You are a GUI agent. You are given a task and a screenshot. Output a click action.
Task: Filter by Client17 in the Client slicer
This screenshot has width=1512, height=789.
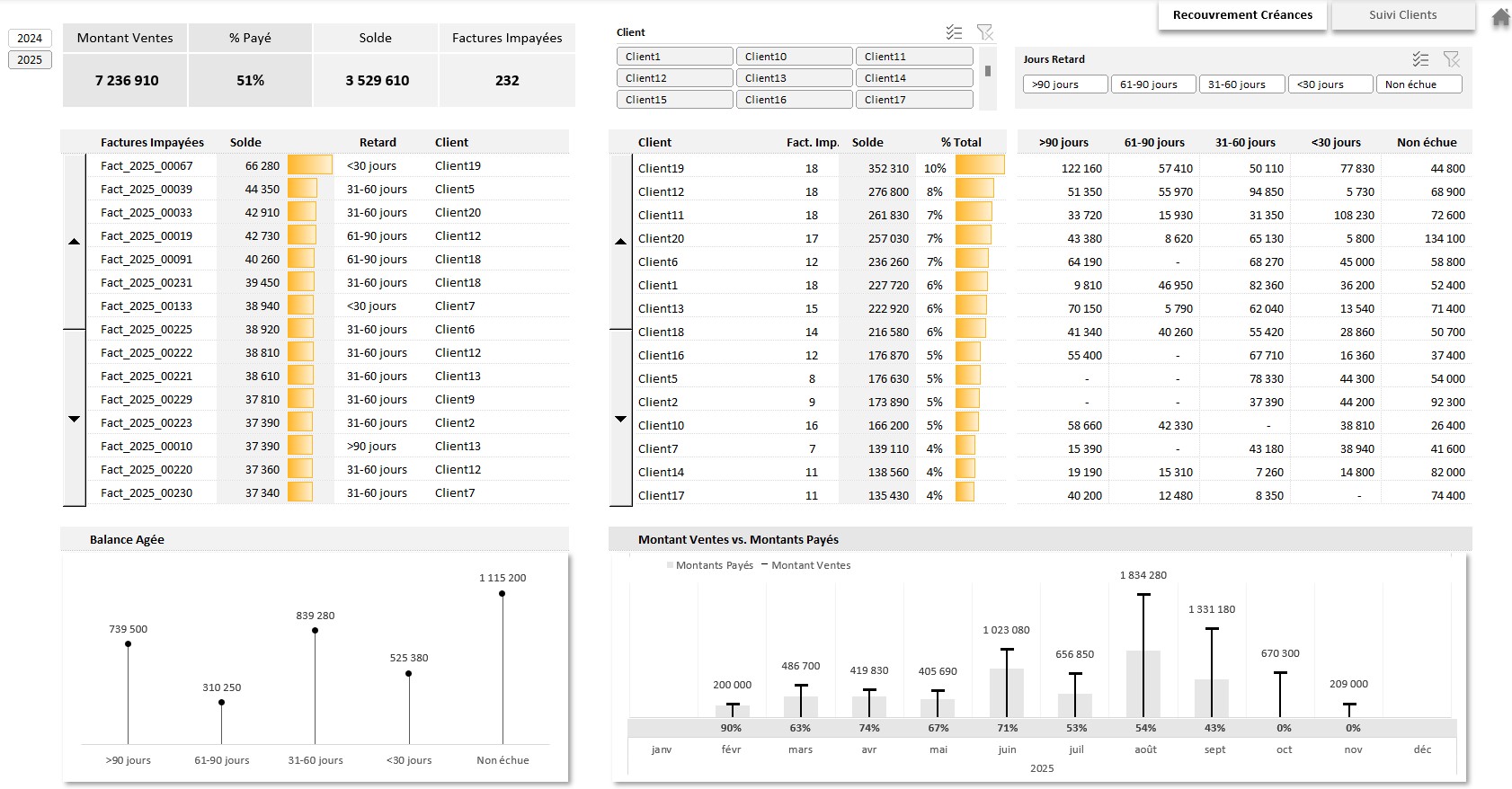pyautogui.click(x=913, y=100)
